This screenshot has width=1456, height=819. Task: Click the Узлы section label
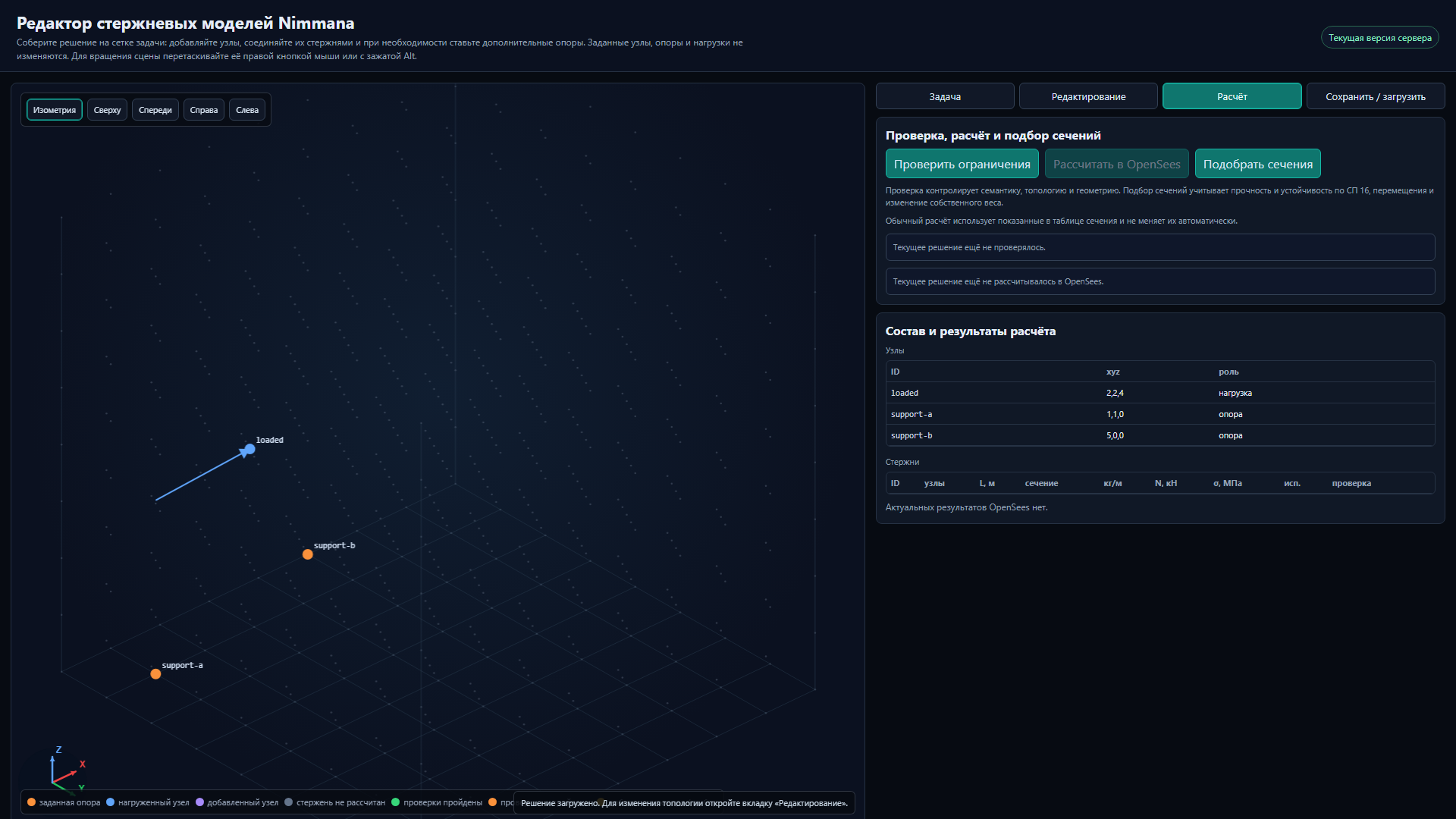pos(895,350)
